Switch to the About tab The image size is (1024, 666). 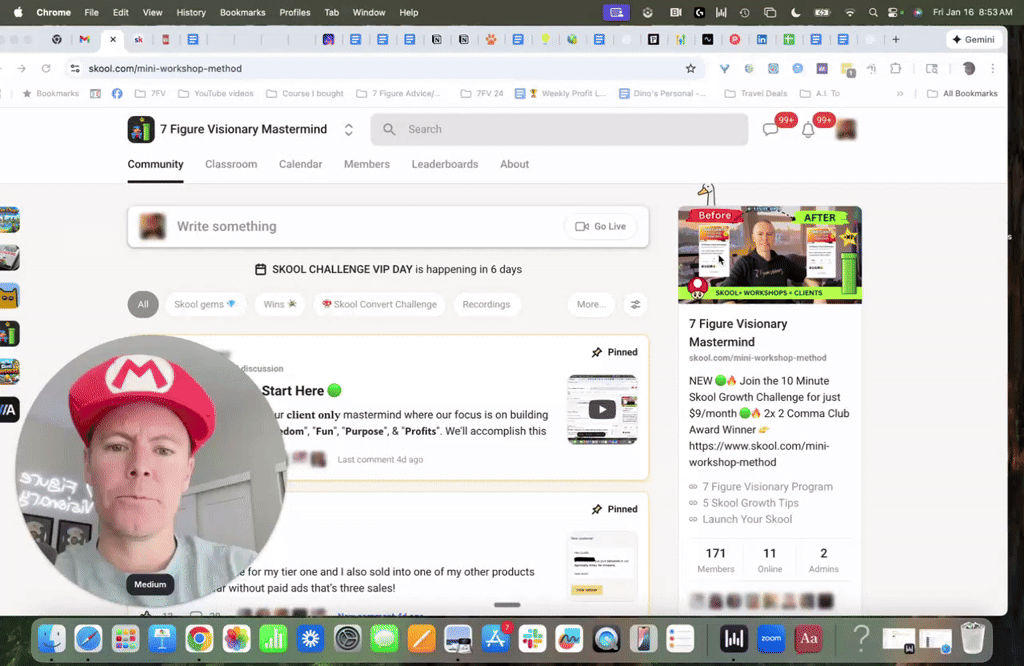pyautogui.click(x=515, y=165)
